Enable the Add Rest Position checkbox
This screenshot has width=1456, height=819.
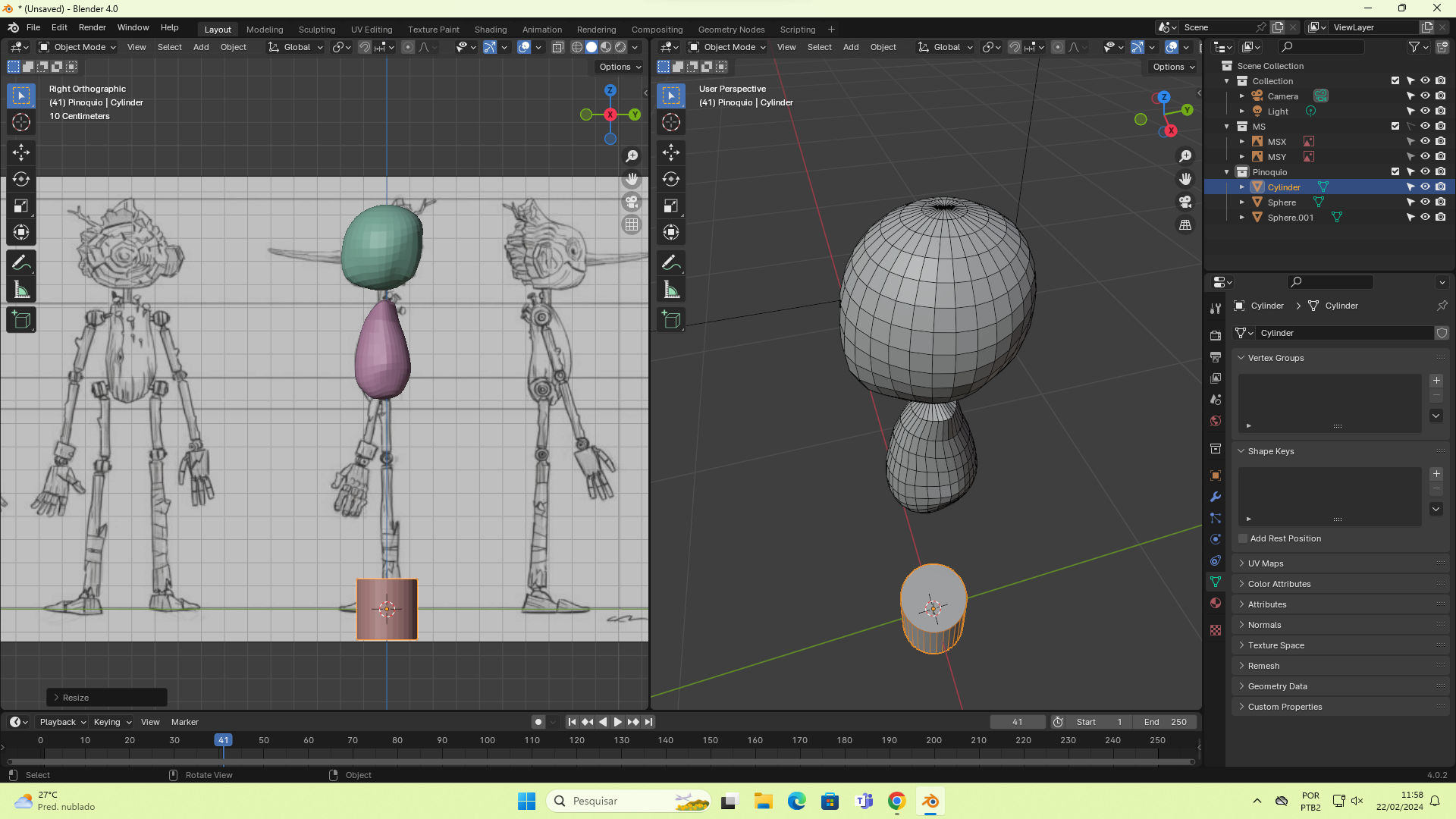pyautogui.click(x=1243, y=538)
